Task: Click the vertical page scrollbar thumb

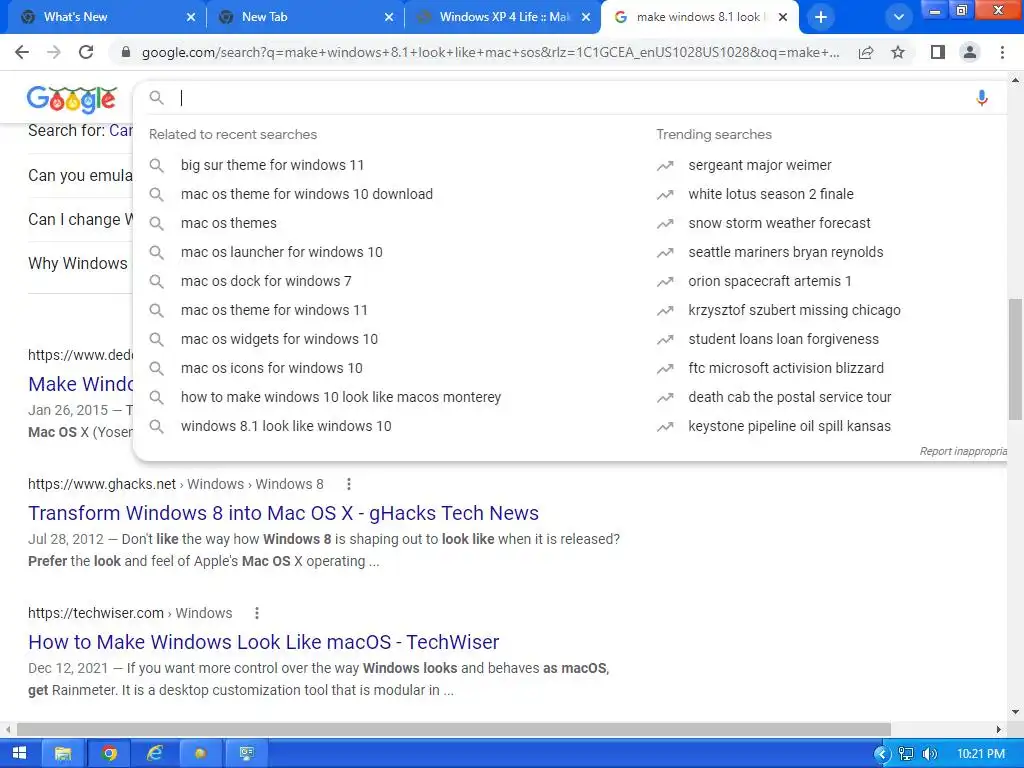Action: coord(1015,359)
